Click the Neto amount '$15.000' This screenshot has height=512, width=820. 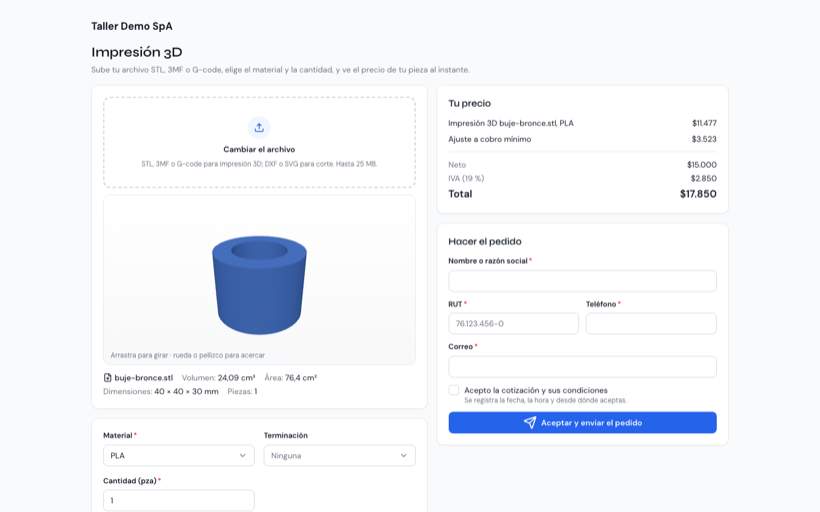coord(702,165)
